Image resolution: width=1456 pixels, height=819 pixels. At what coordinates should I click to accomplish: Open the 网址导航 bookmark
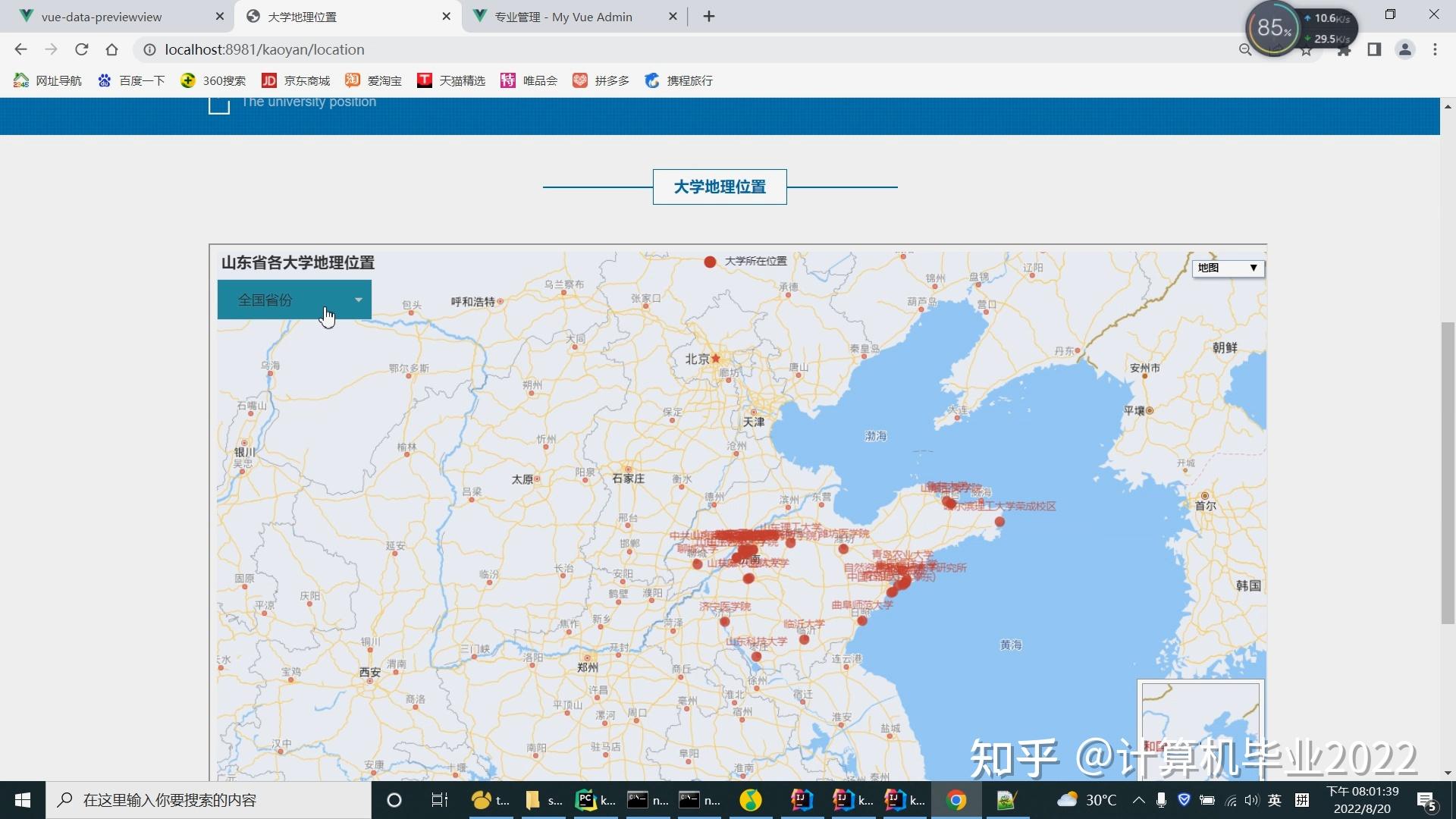[x=48, y=80]
